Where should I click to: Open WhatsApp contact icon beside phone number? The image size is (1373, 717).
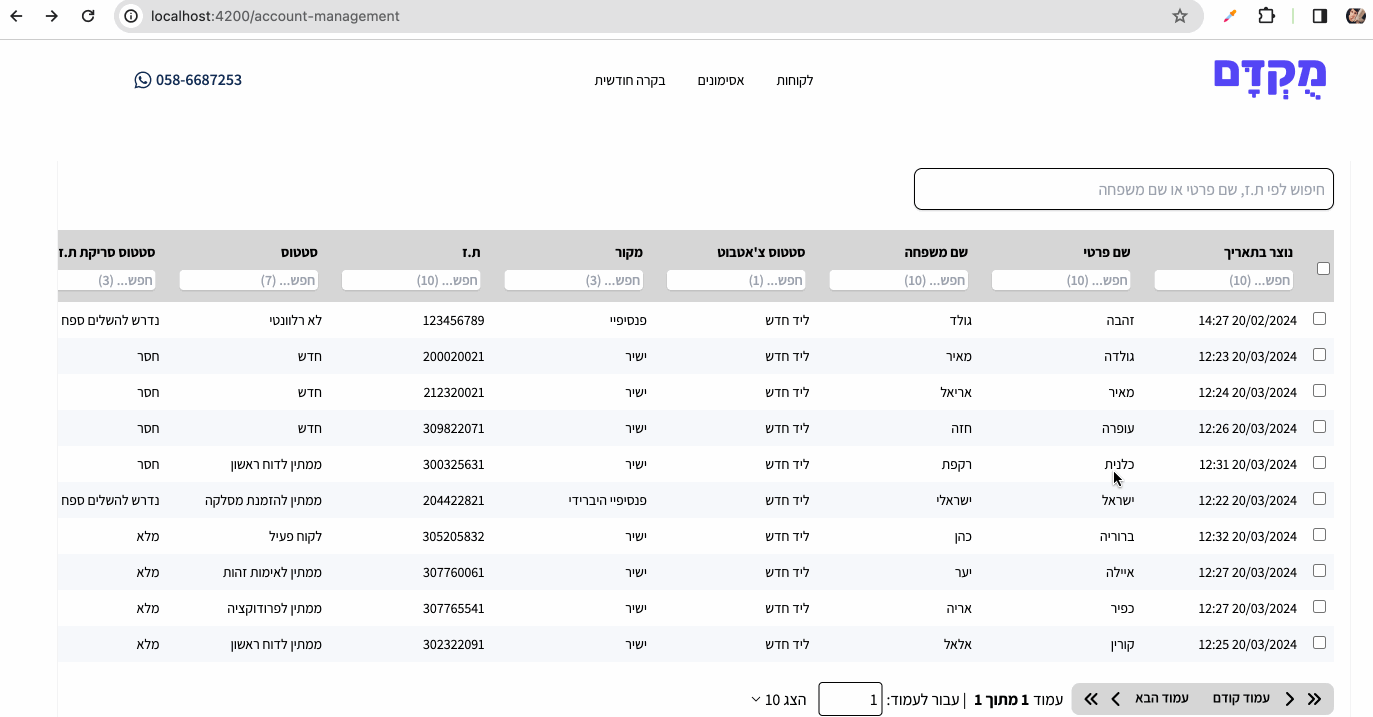(143, 80)
